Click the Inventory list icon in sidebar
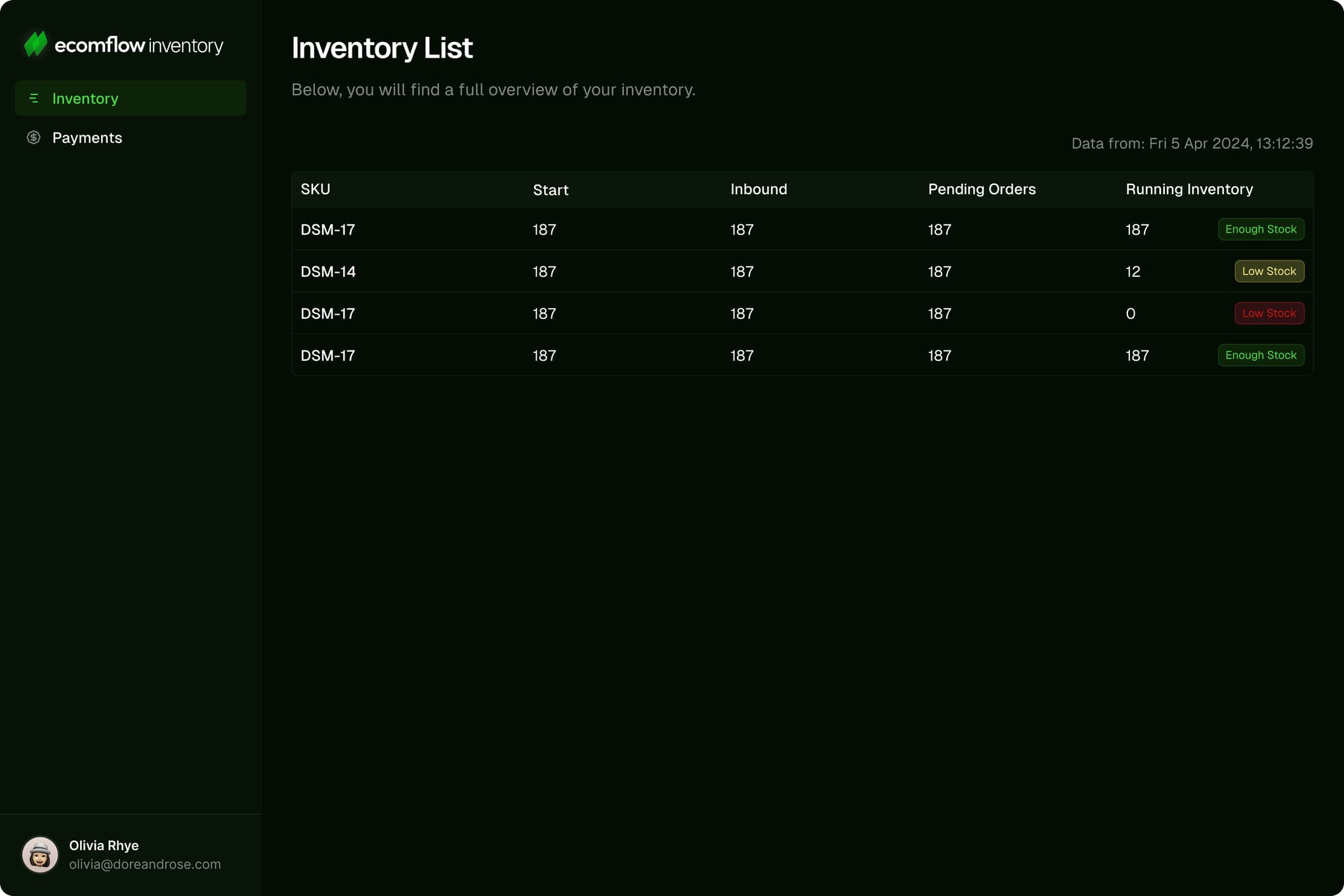 (33, 98)
